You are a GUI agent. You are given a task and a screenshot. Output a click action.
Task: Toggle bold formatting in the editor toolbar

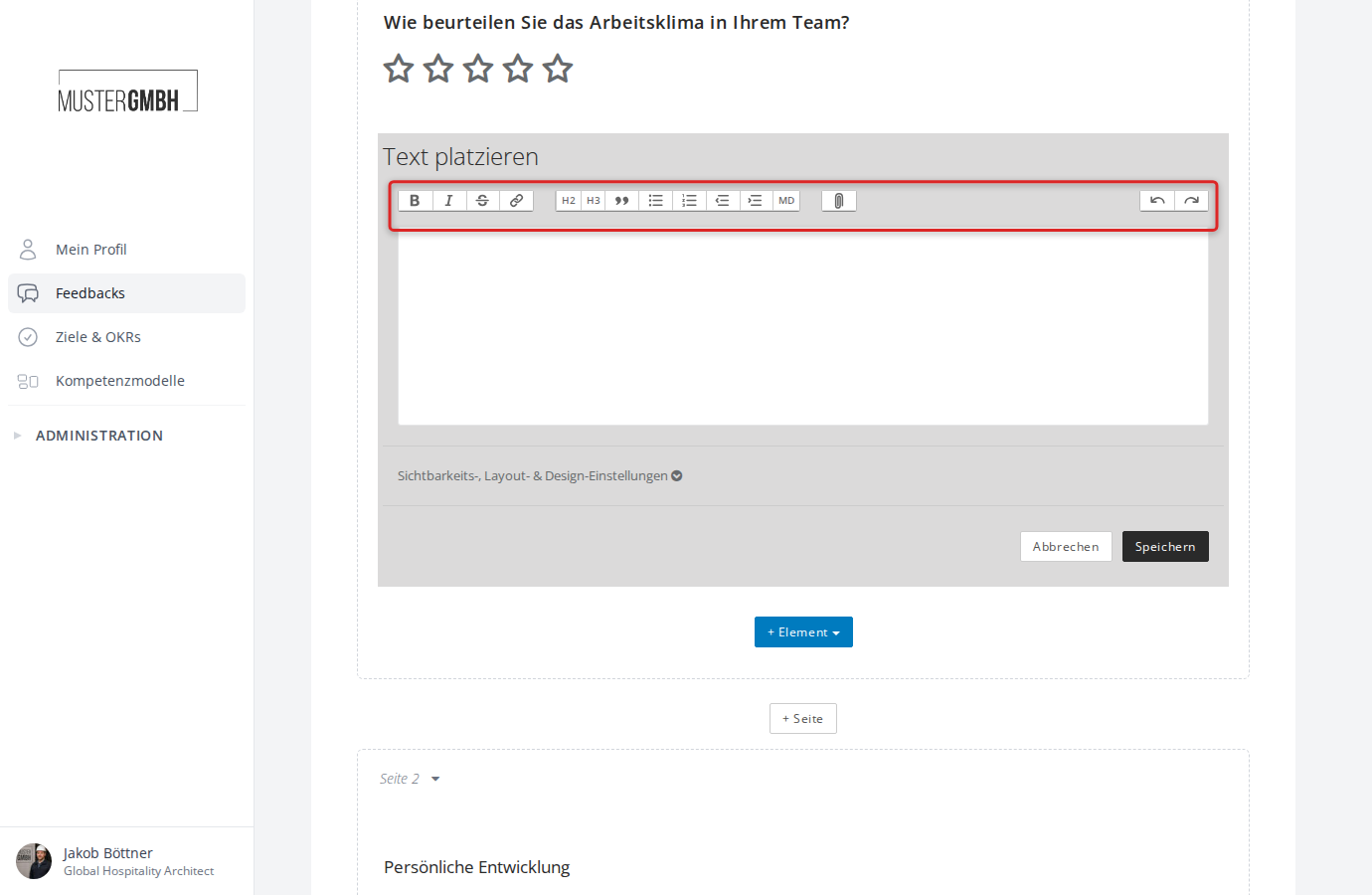click(416, 201)
